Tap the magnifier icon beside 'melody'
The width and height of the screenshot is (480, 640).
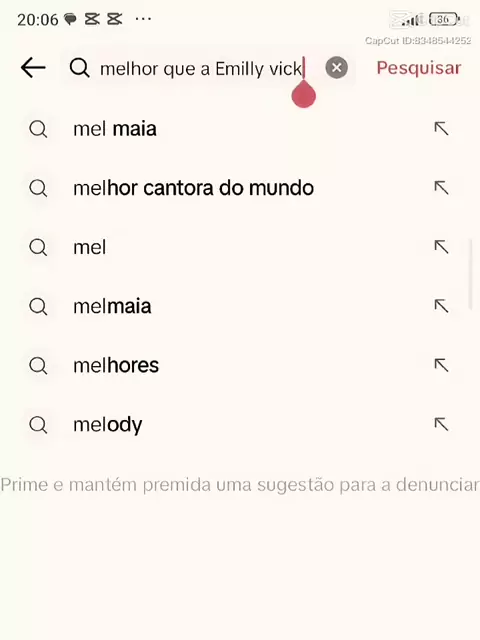(x=38, y=425)
